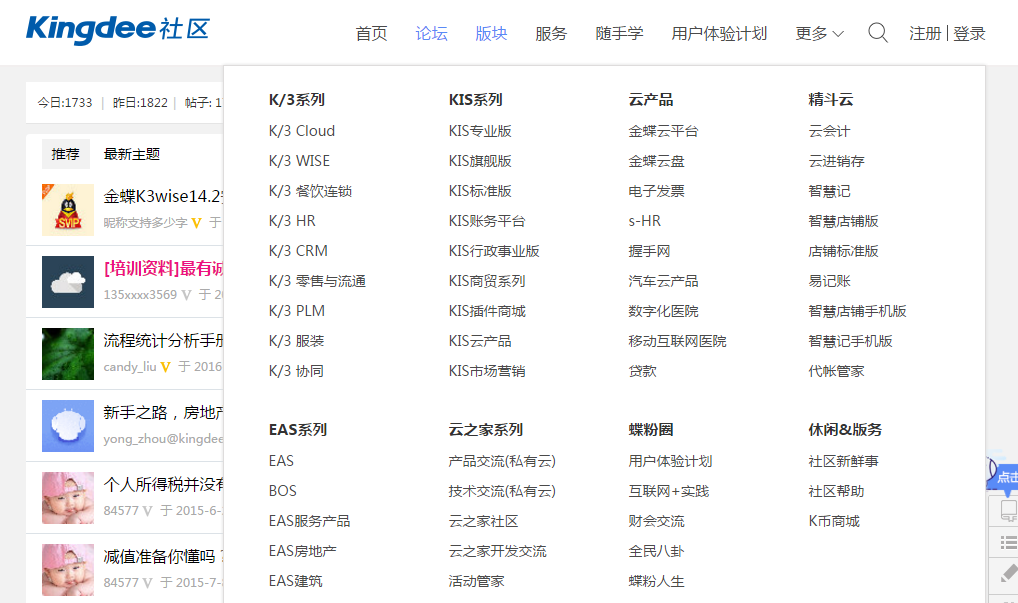Open the K/3 Cloud board
Viewport: 1018px width, 603px height.
point(302,131)
